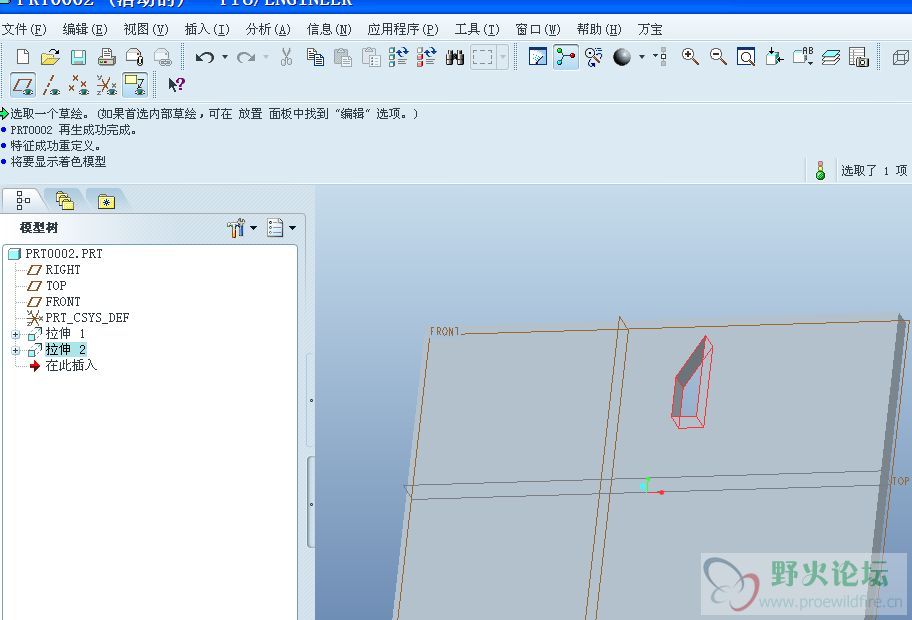Zoom out with the minus magnifier
The width and height of the screenshot is (912, 620).
718,57
